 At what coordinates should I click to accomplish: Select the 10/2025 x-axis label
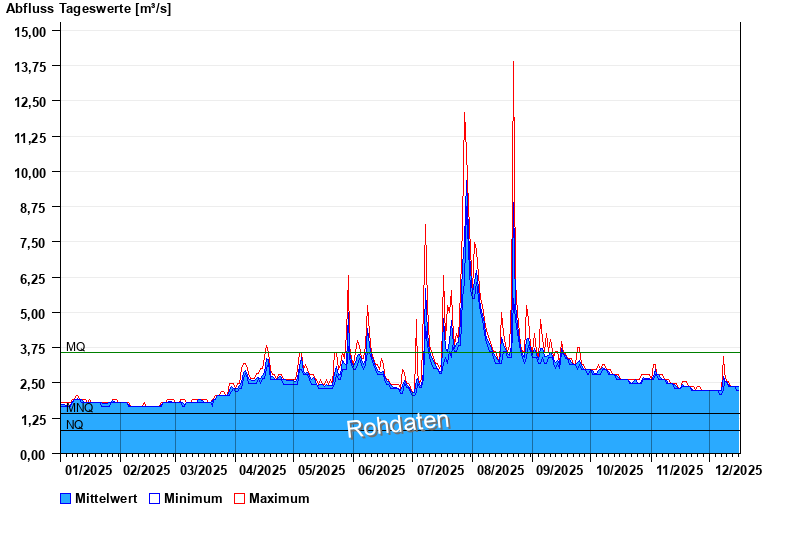pos(618,470)
